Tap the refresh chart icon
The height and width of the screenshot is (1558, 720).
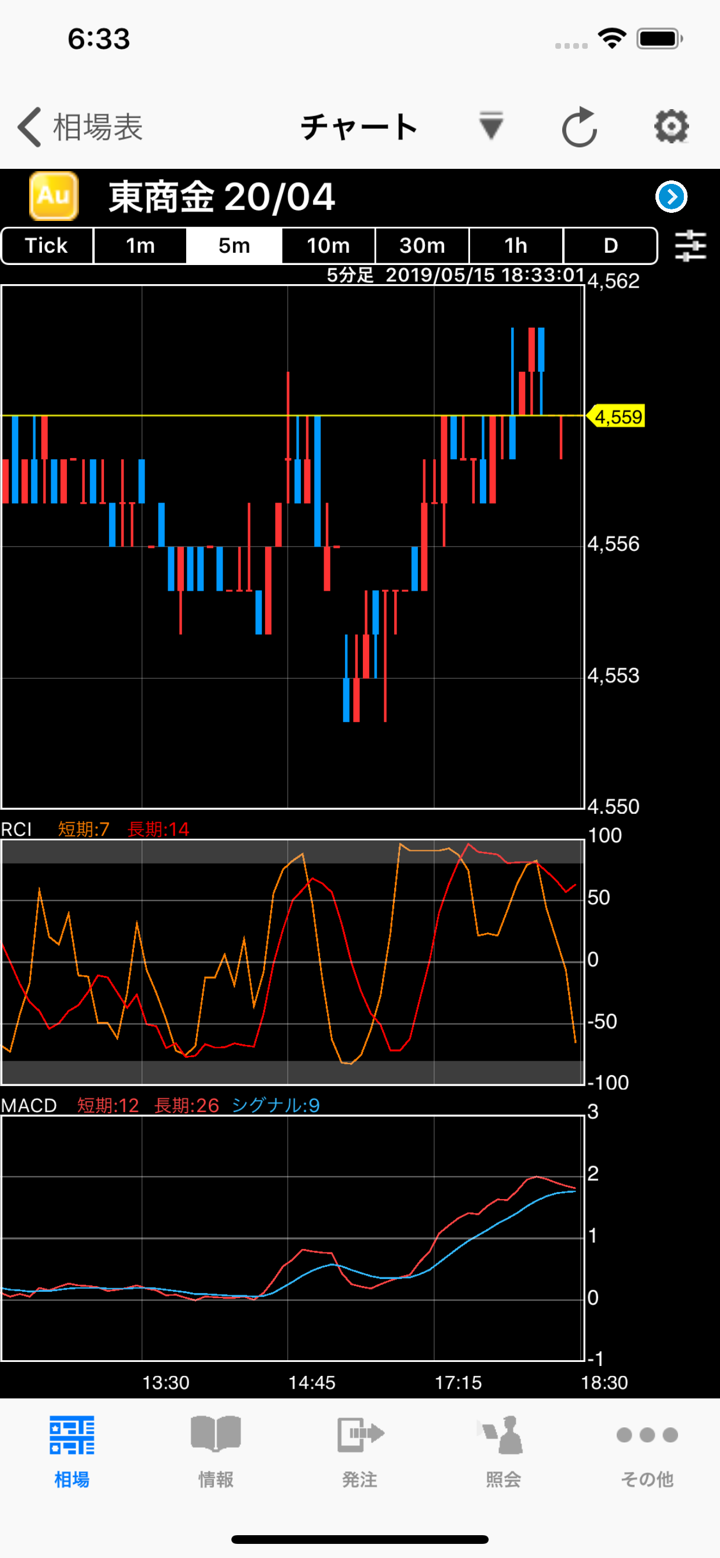coord(579,128)
